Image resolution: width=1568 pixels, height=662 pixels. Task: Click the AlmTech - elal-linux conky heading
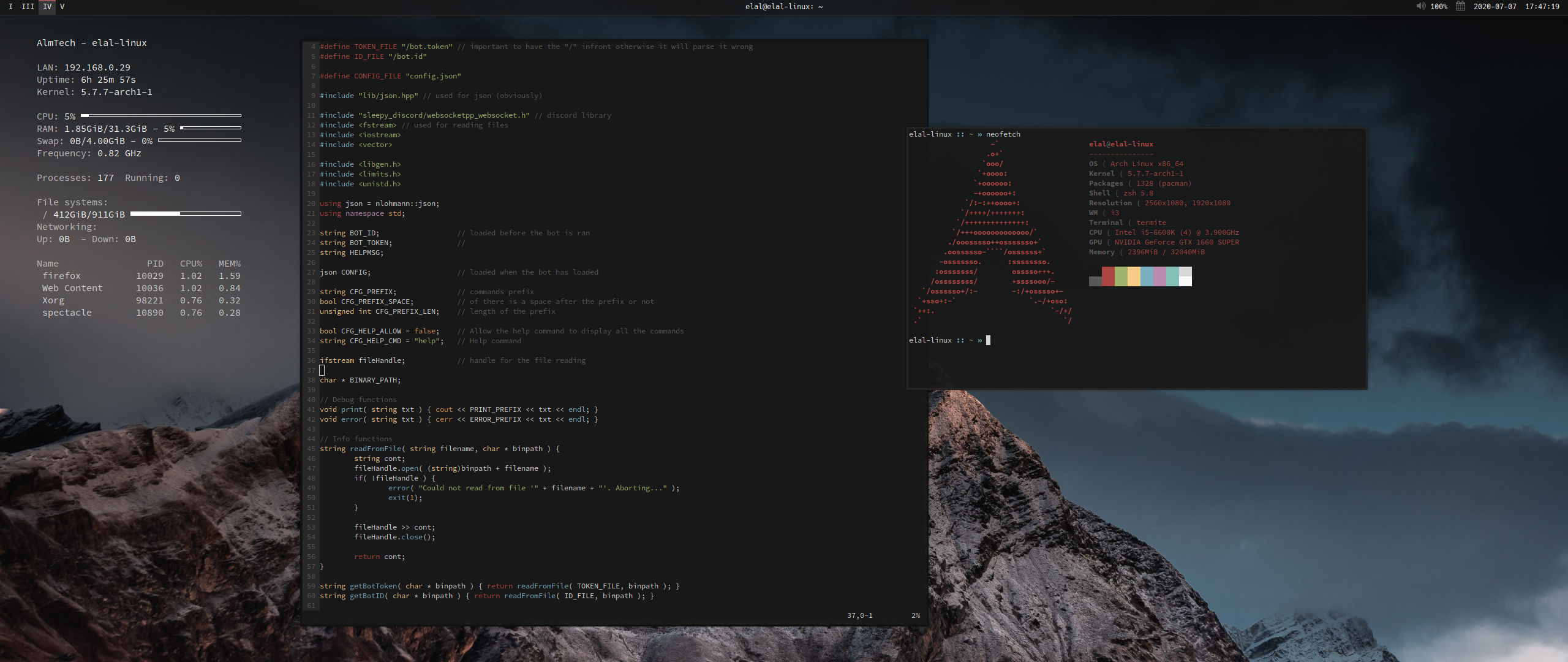coord(92,43)
